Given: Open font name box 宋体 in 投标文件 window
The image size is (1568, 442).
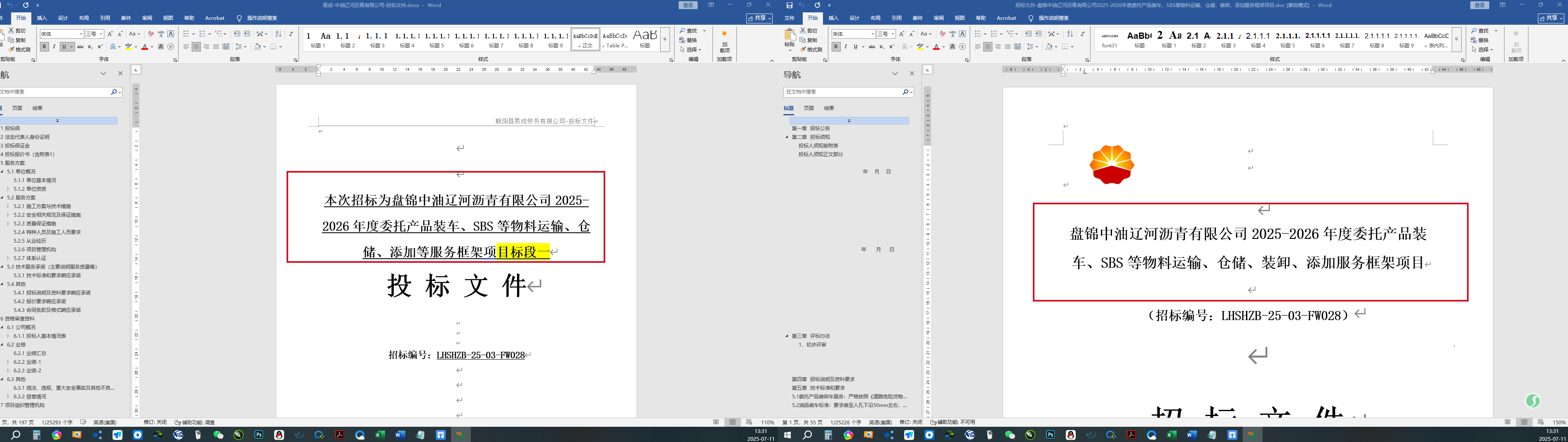Looking at the screenshot, I should [x=61, y=34].
